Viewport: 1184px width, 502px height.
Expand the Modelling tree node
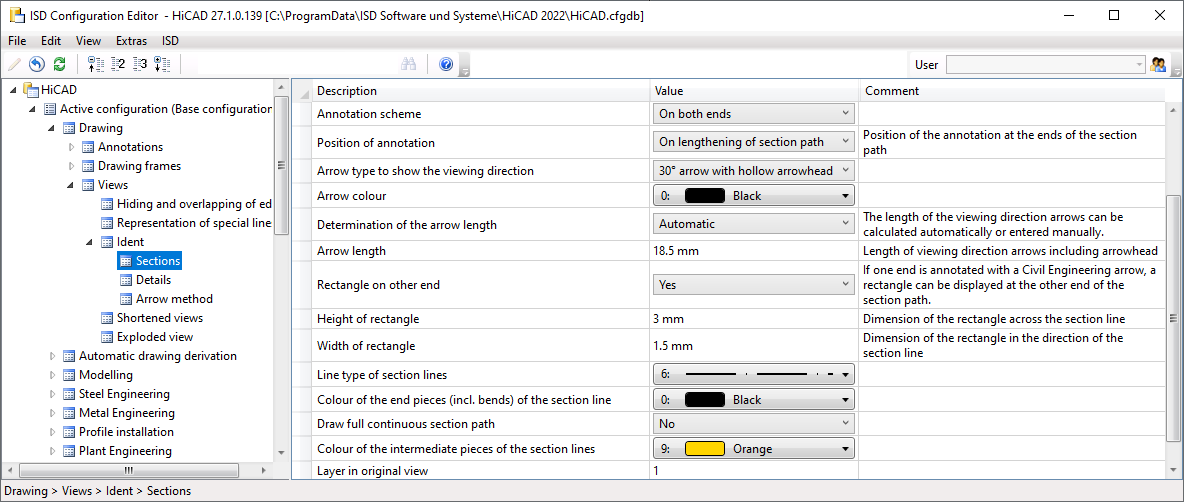click(x=53, y=375)
